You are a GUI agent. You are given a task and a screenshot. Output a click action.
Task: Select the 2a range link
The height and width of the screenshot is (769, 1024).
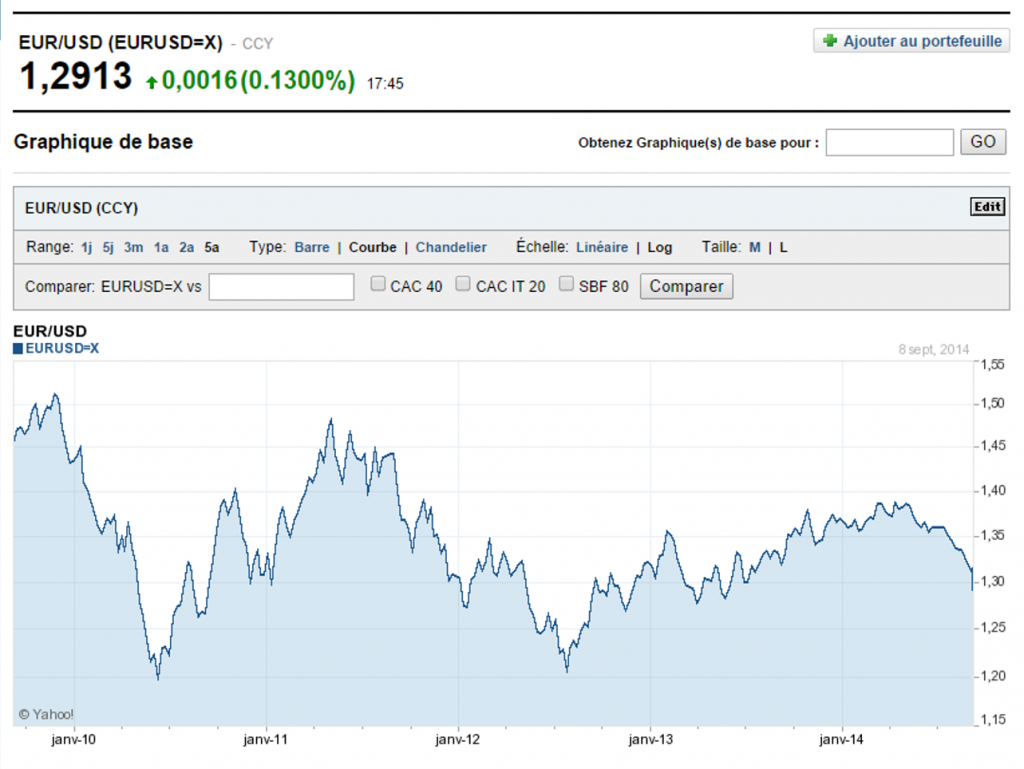(186, 247)
